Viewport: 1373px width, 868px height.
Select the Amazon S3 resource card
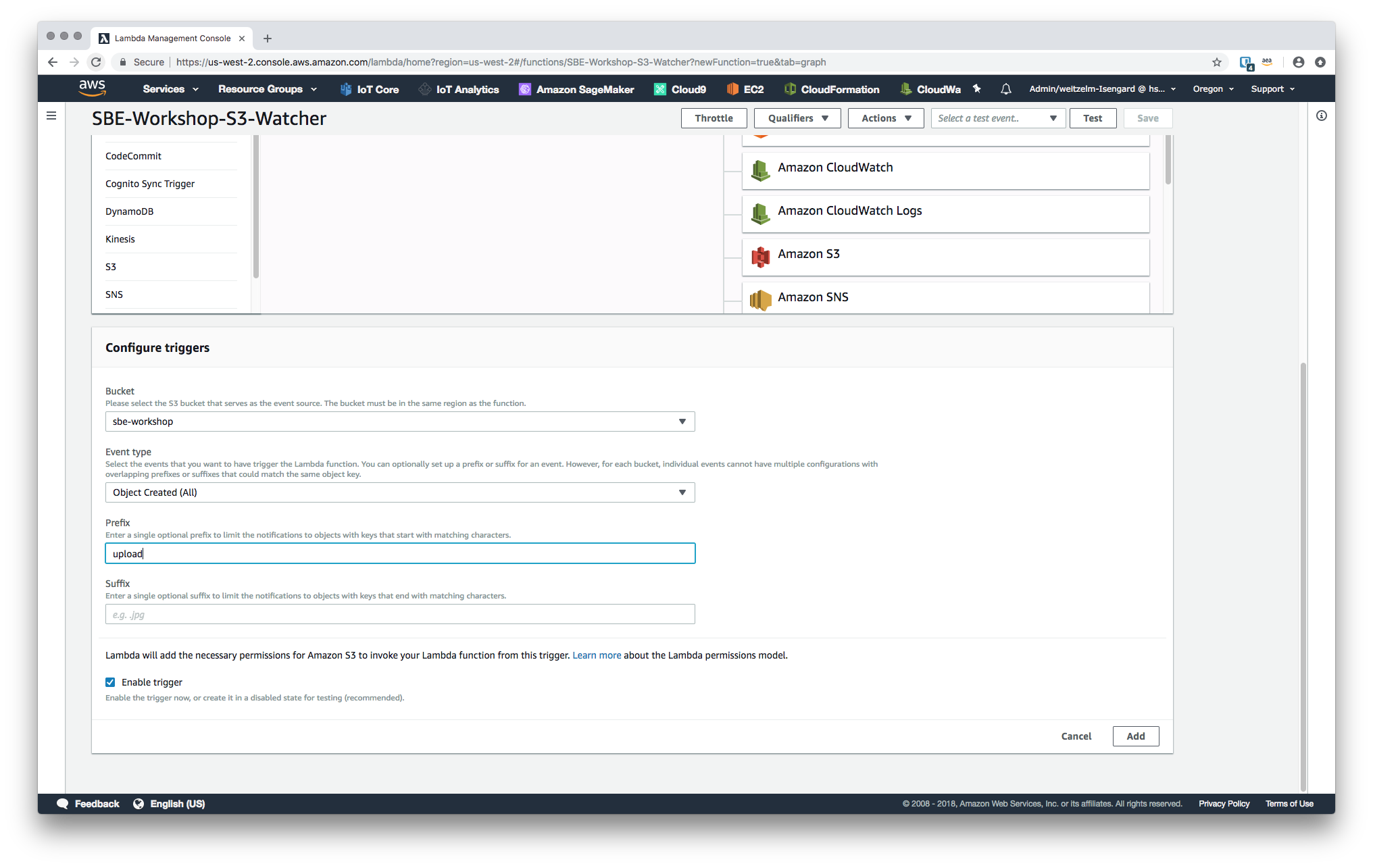coord(945,257)
